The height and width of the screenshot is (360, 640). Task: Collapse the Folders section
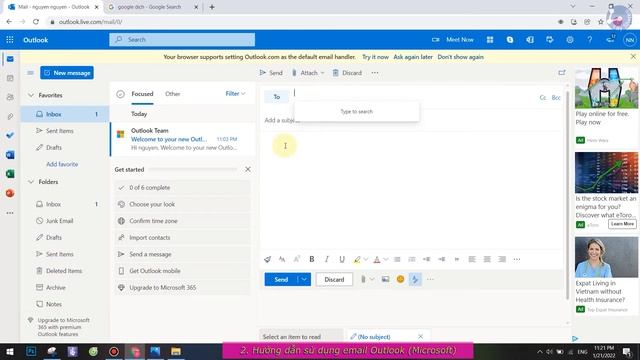click(x=31, y=182)
